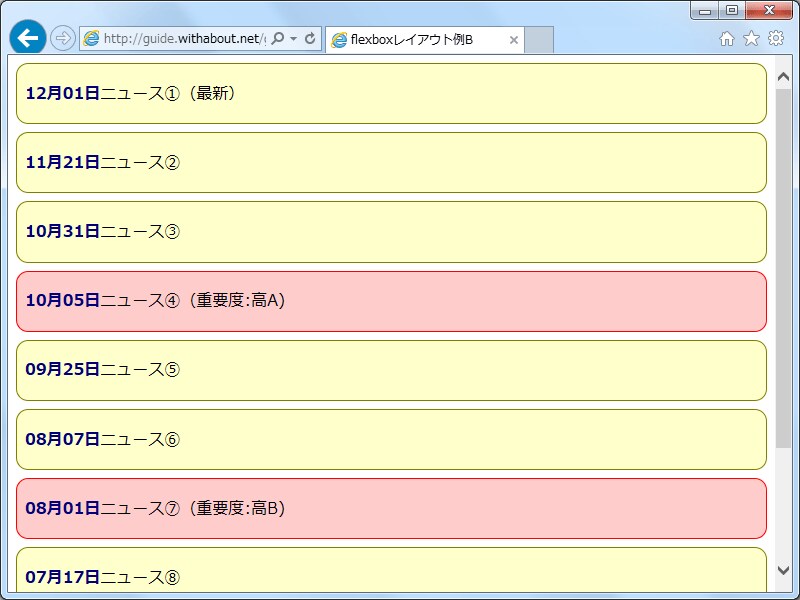Viewport: 800px width, 600px height.
Task: Select the flexboxレイアウト例B tab
Action: click(x=424, y=40)
